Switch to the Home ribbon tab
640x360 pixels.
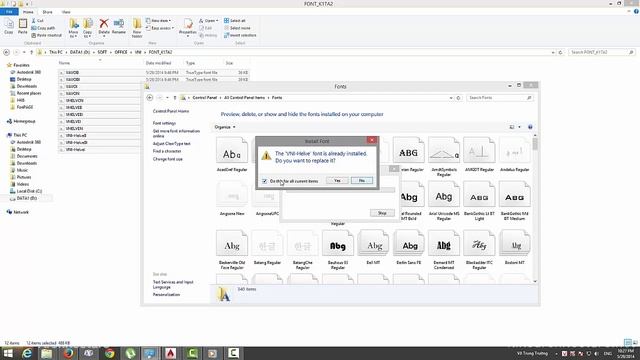click(28, 12)
